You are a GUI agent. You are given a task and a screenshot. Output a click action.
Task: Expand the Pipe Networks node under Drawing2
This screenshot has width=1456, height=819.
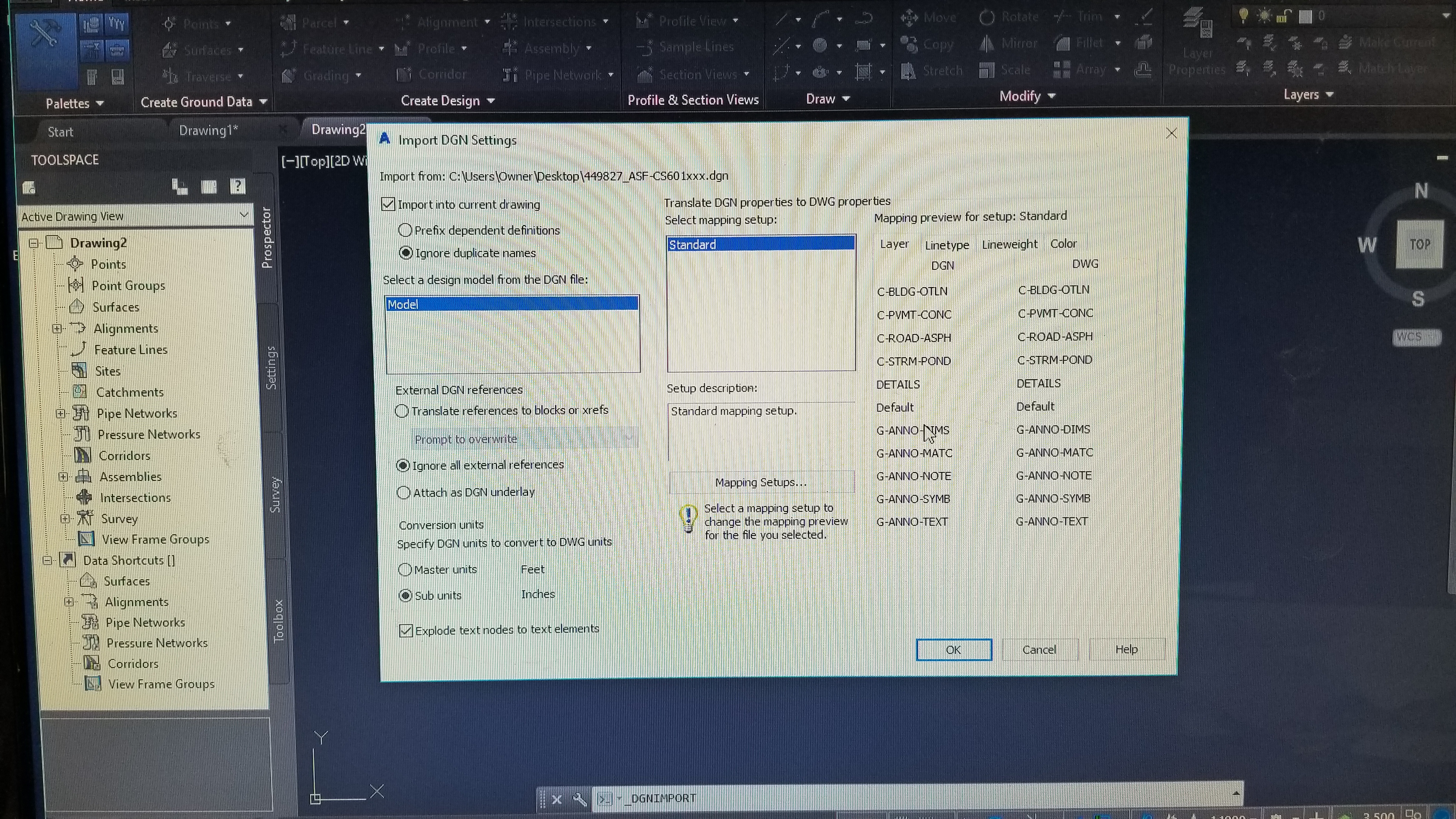pos(60,414)
